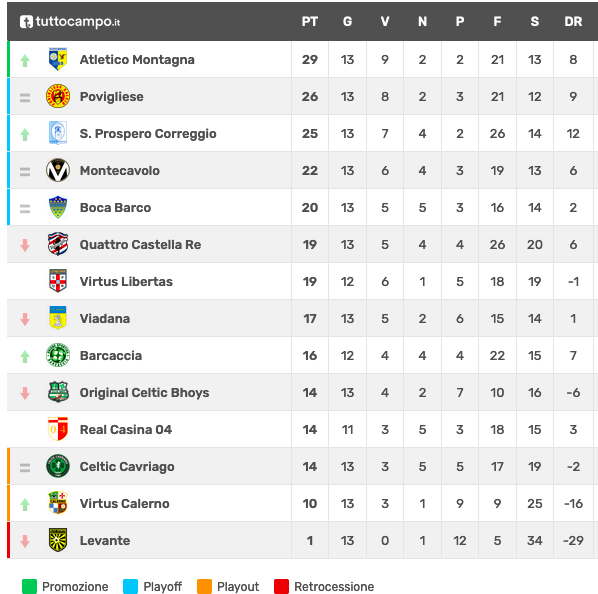Open the Real Casina 04 team link
This screenshot has height=594, width=598.
(x=126, y=429)
